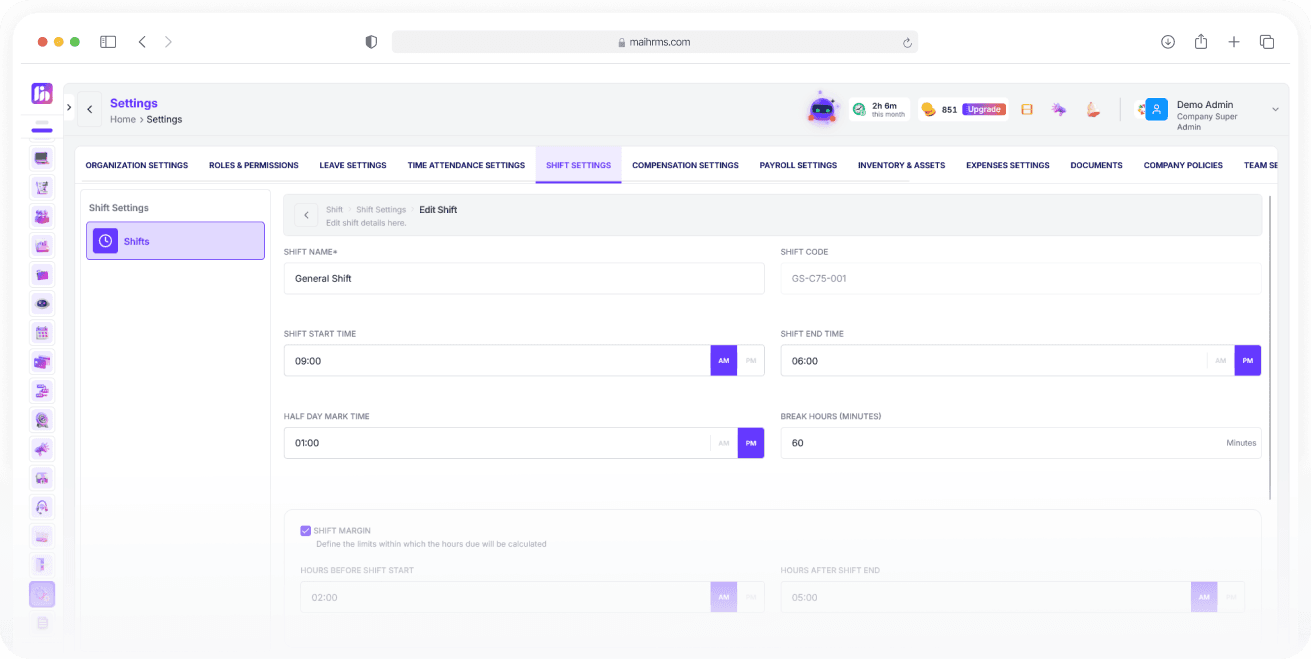Click Shift Settings breadcrumb link
1311x659 pixels.
coord(381,210)
